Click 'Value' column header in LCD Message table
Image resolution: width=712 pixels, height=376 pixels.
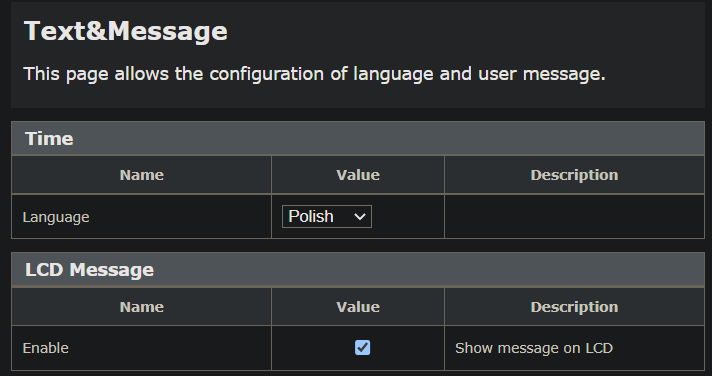coord(358,307)
